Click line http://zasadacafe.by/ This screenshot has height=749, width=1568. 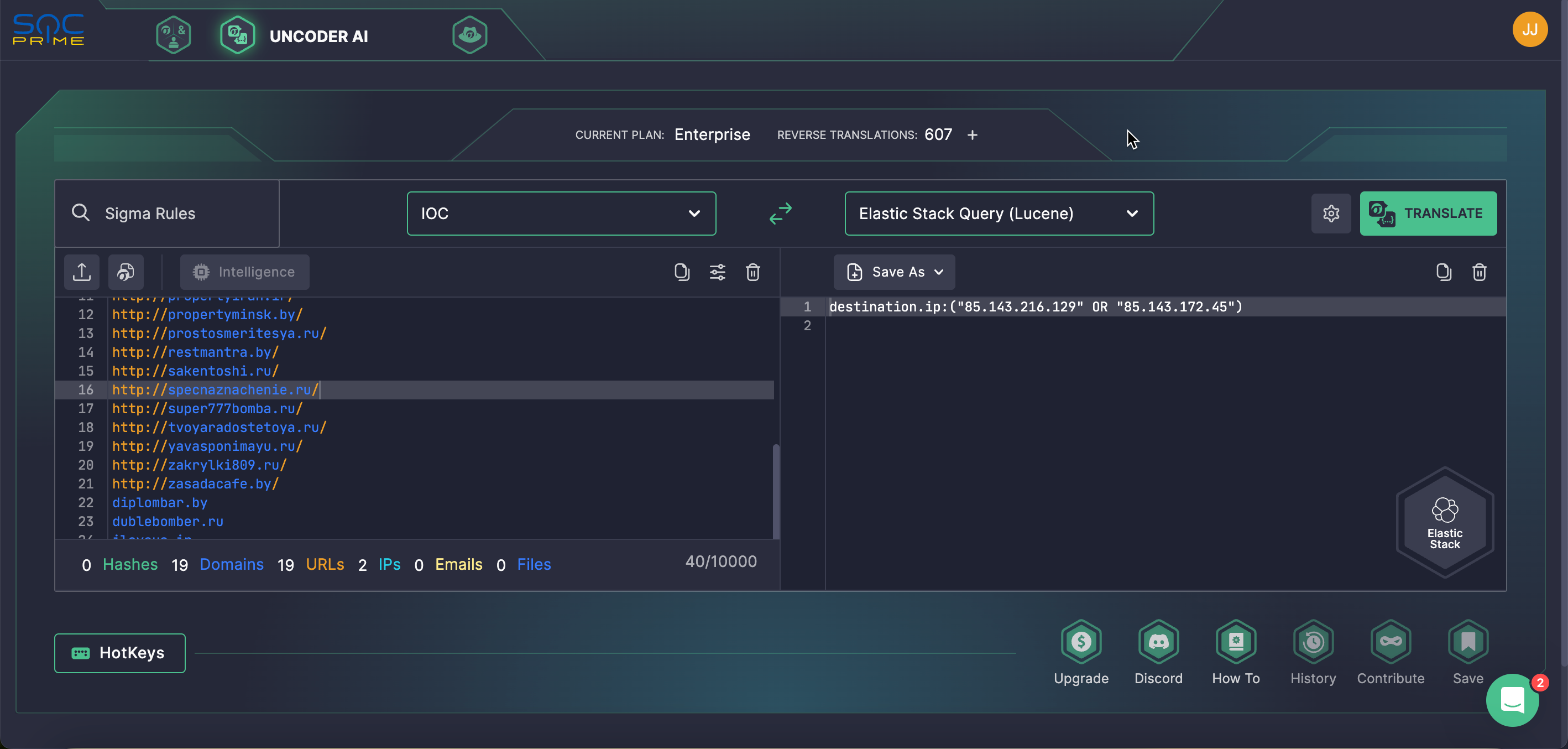tap(195, 484)
